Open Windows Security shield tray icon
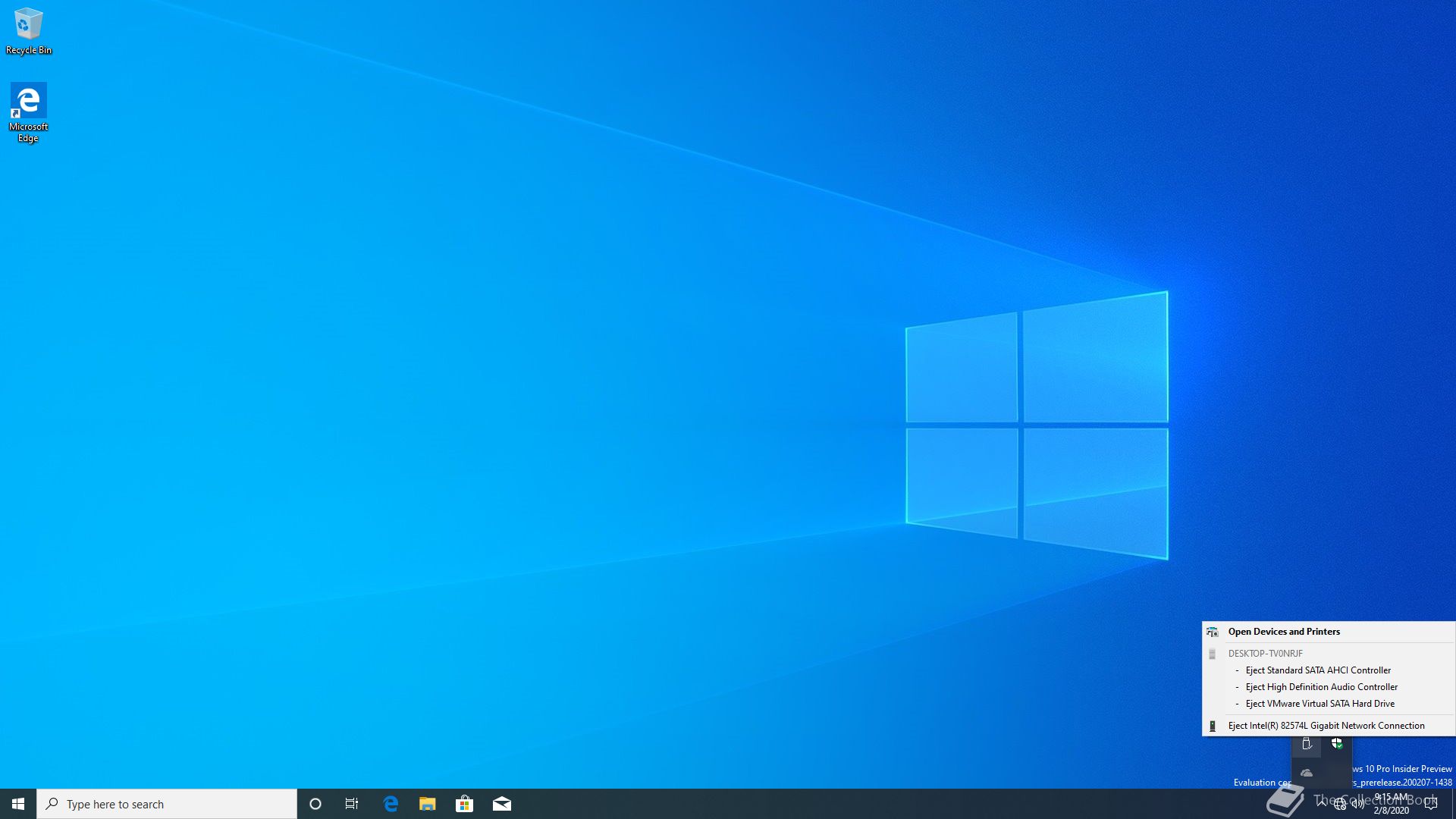 pyautogui.click(x=1337, y=744)
